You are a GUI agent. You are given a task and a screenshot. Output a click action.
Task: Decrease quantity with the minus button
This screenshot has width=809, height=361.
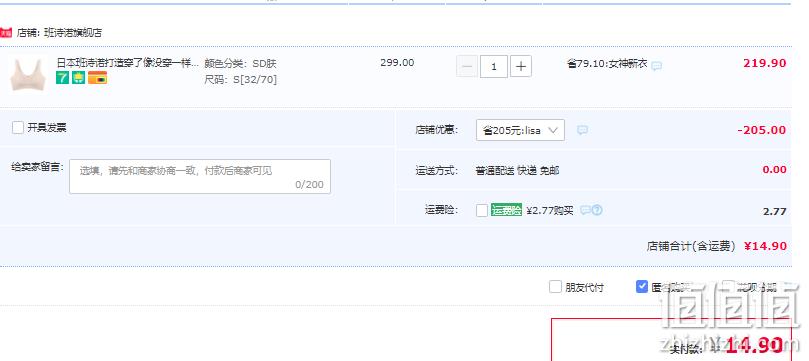(x=467, y=67)
